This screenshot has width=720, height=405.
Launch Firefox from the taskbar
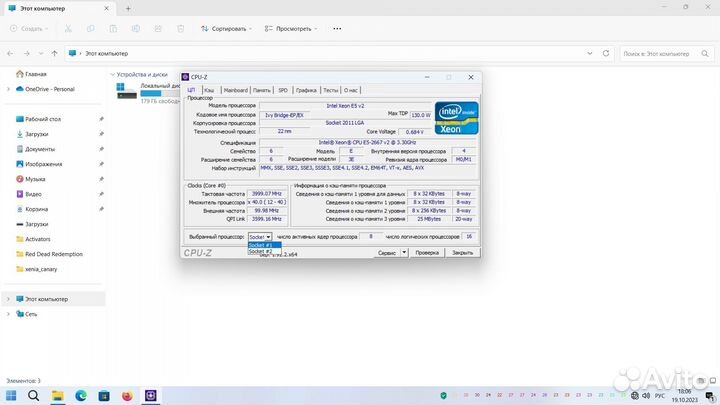(x=127, y=395)
